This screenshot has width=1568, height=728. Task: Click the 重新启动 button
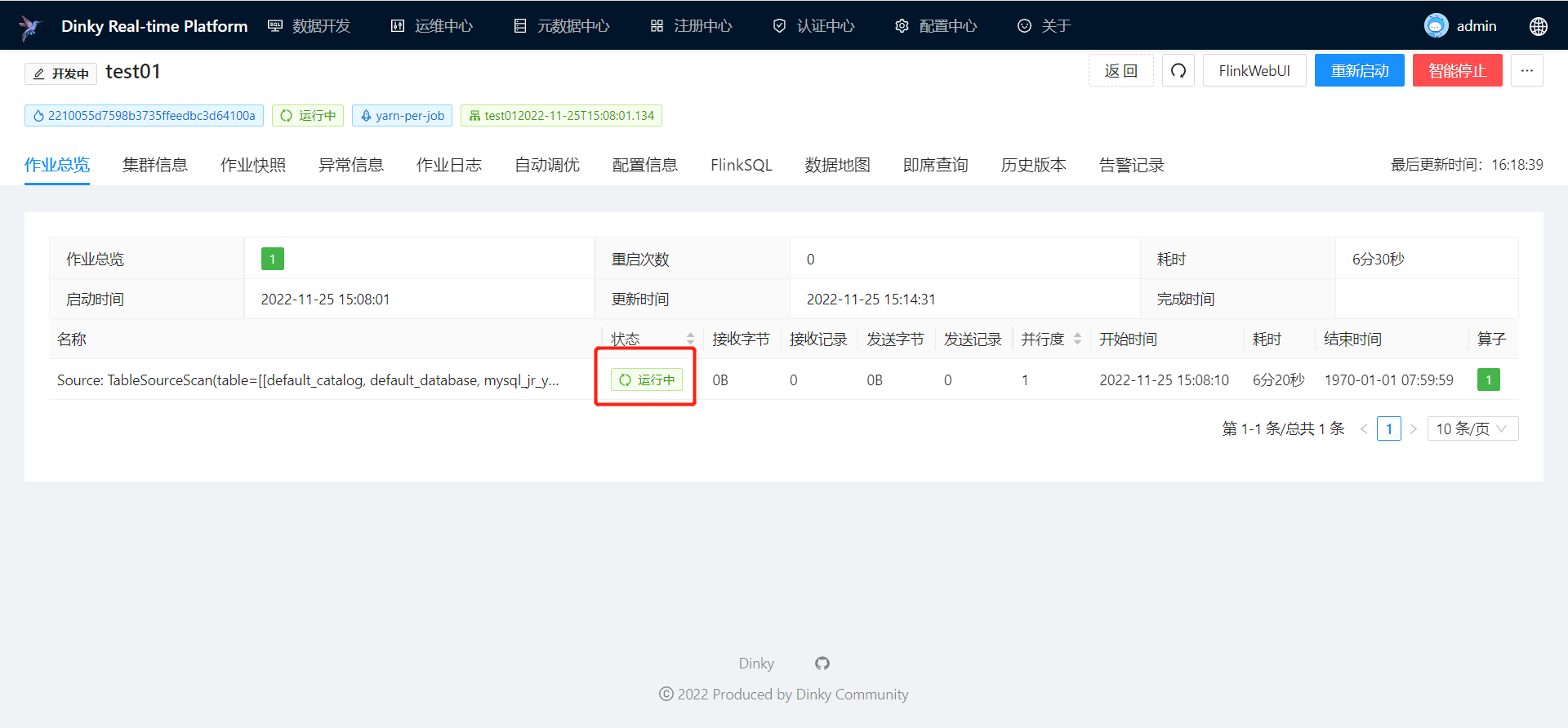pyautogui.click(x=1360, y=71)
